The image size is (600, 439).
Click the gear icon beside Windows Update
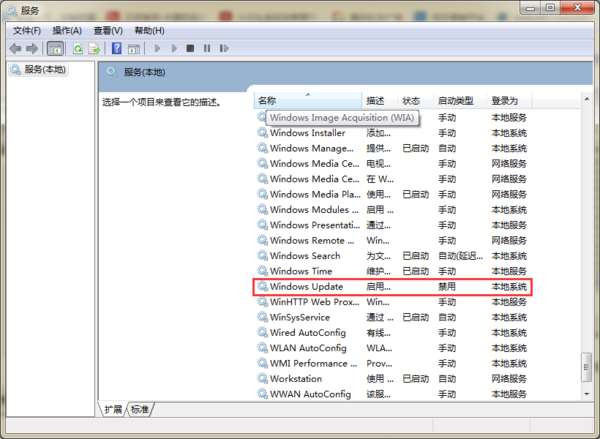(262, 286)
